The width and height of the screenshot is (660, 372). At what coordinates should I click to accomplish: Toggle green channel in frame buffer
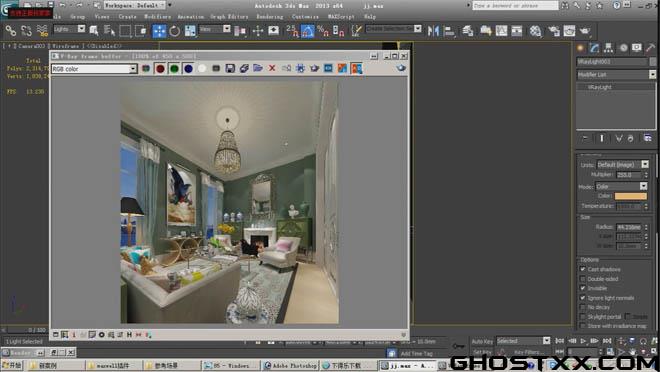[174, 69]
